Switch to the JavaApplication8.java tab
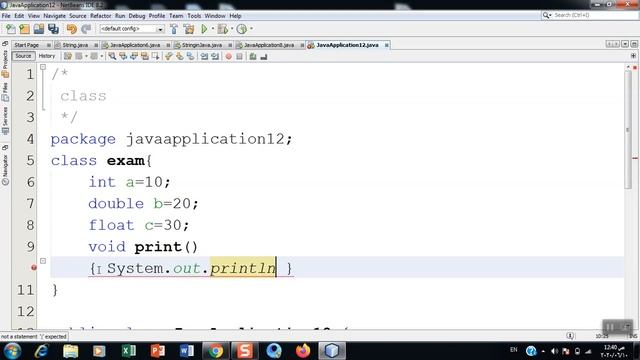The image size is (640, 360). (x=269, y=45)
